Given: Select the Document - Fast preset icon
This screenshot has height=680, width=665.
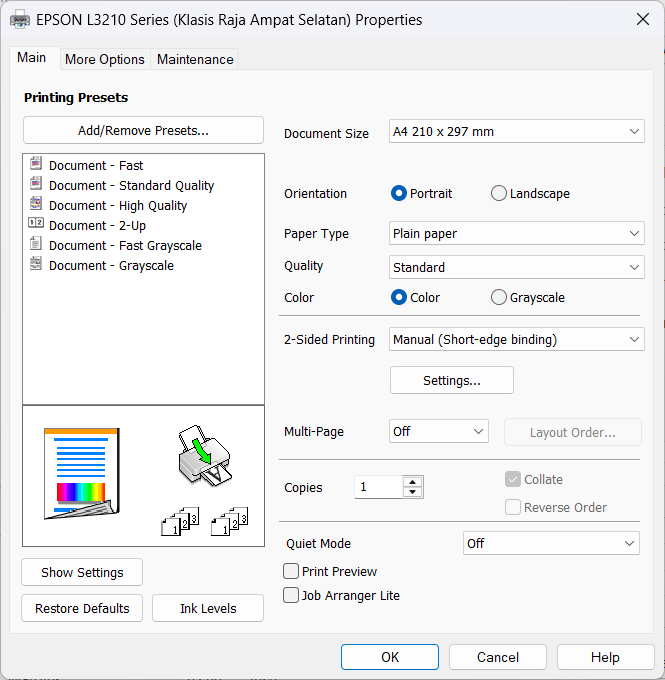Looking at the screenshot, I should [x=36, y=165].
